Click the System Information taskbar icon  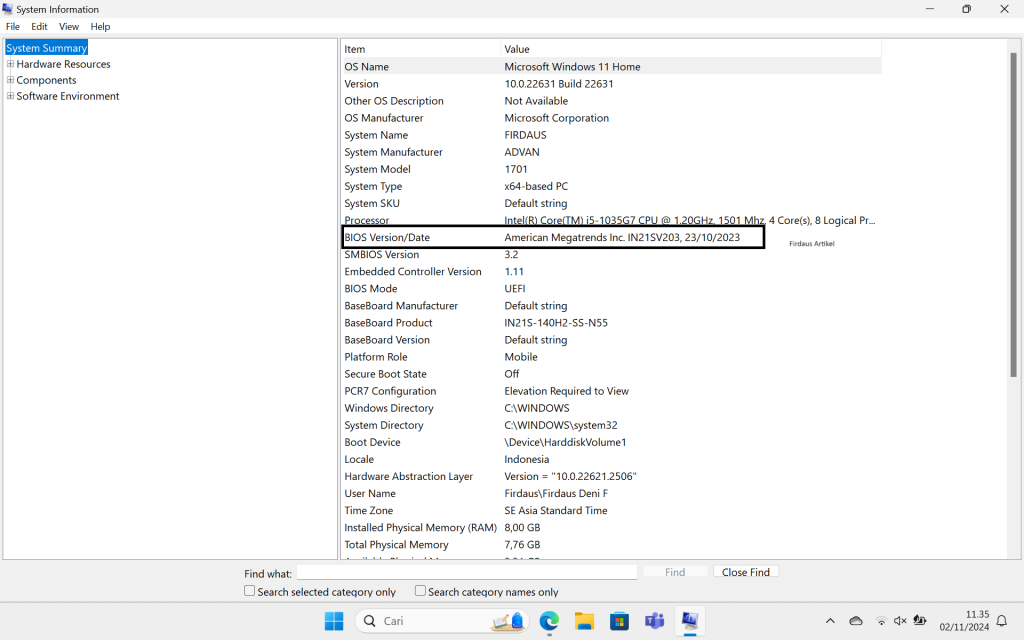(689, 621)
